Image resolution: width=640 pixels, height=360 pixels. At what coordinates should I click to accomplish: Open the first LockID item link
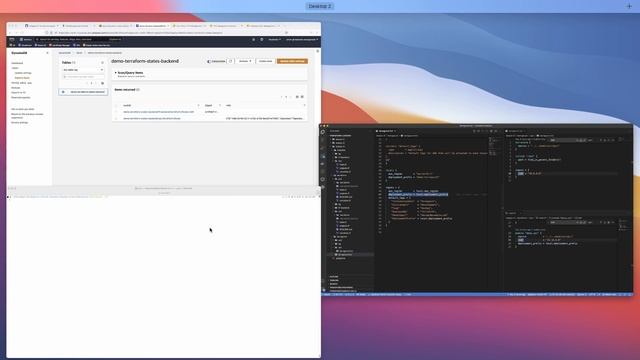click(159, 112)
